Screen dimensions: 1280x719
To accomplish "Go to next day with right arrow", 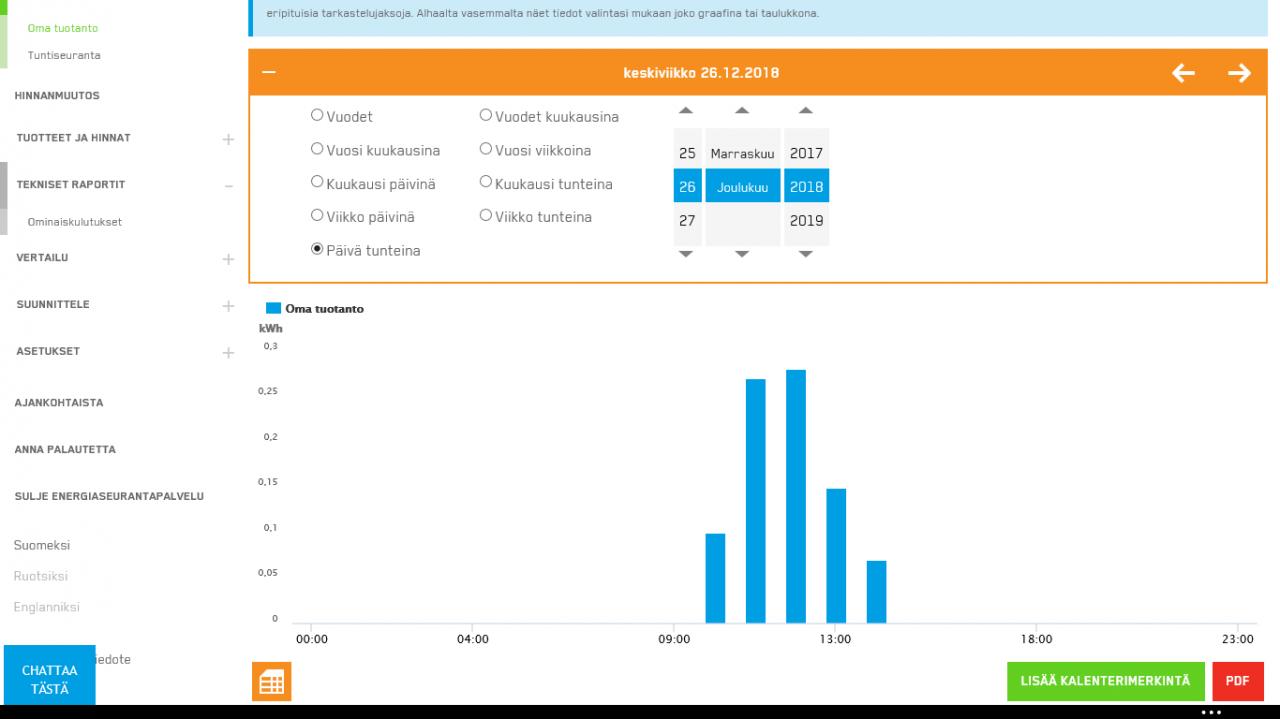I will [1239, 73].
